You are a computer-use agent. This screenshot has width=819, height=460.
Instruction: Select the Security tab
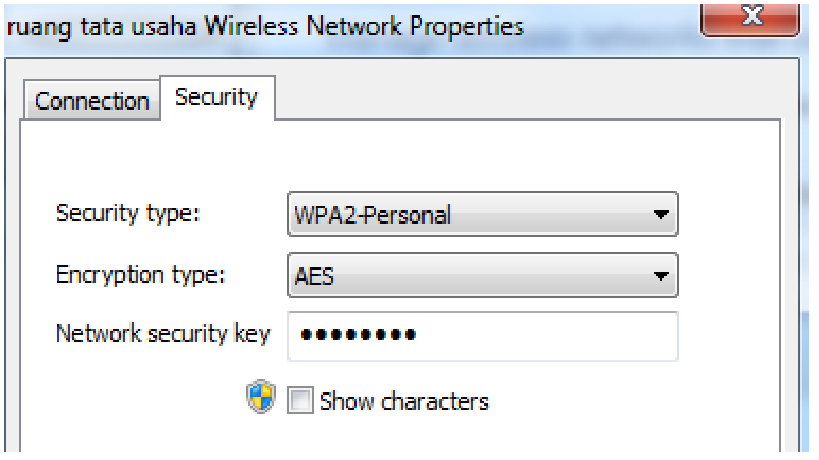click(216, 97)
